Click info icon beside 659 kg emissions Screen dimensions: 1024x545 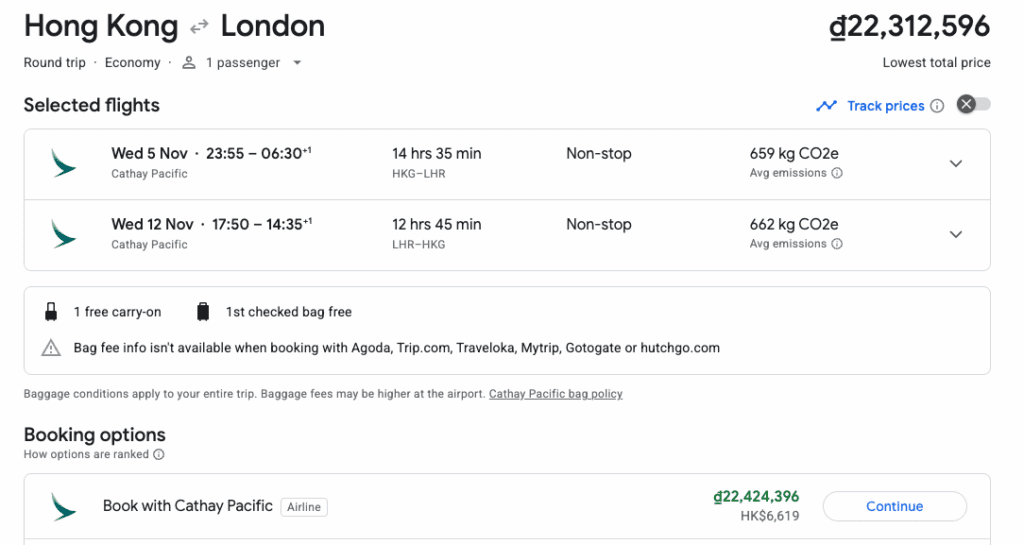pos(837,173)
